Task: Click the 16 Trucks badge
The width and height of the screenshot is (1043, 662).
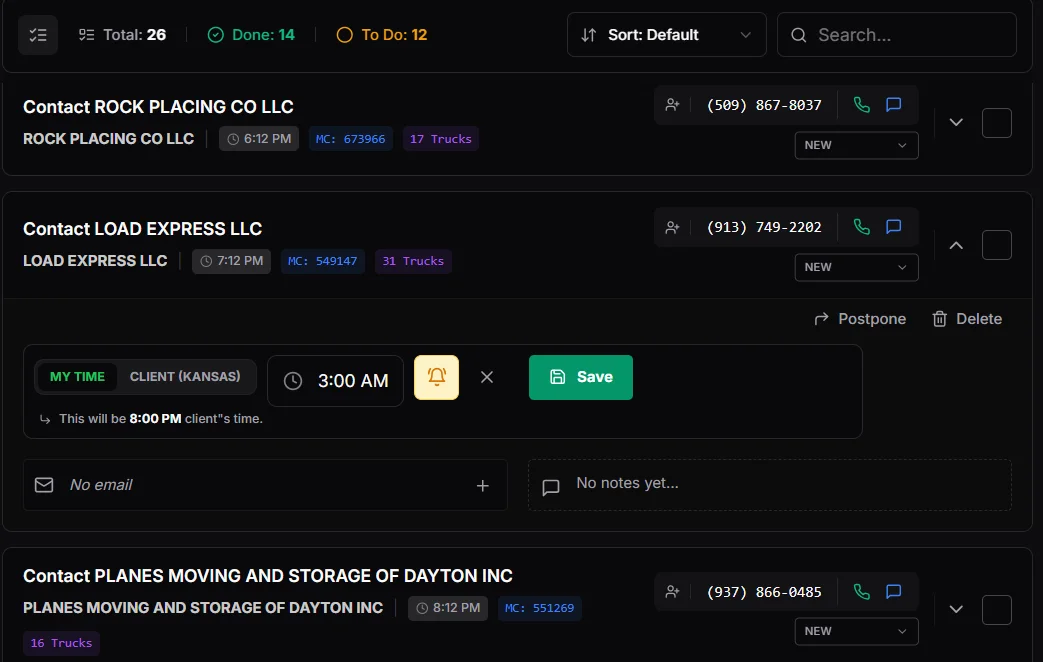Action: tap(61, 643)
